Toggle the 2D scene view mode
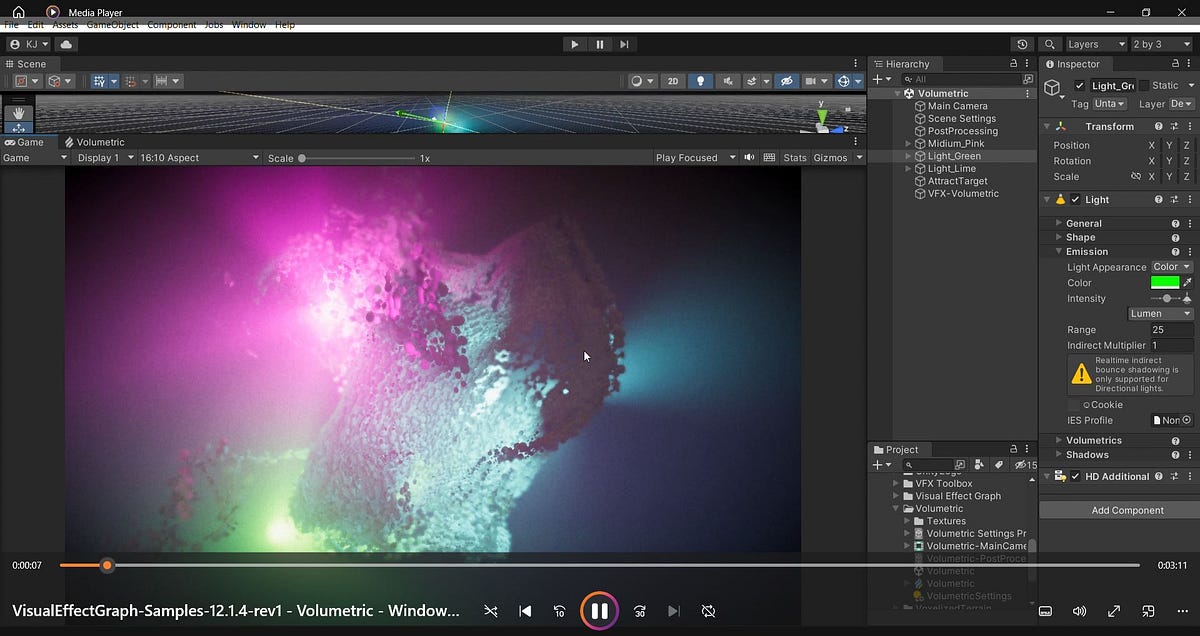Image resolution: width=1200 pixels, height=636 pixels. coord(674,81)
